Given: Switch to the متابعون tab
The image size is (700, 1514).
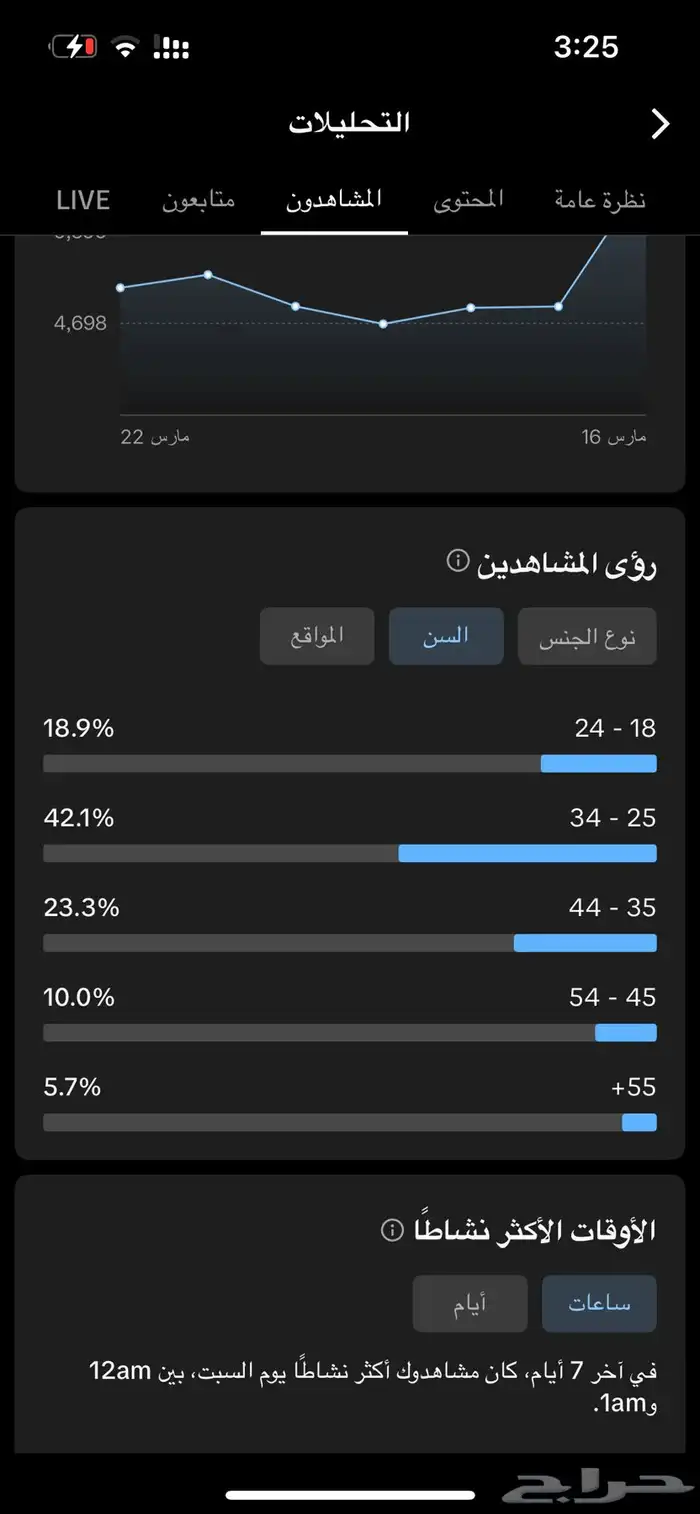Looking at the screenshot, I should (x=199, y=200).
